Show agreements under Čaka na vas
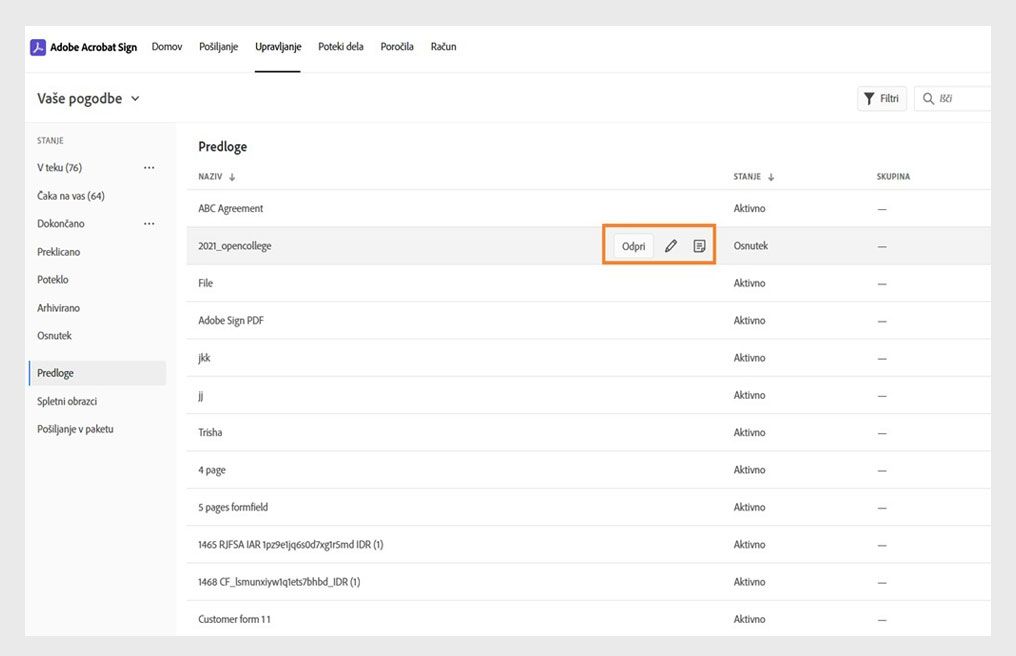Screen dimensions: 1016x656 click(x=71, y=196)
